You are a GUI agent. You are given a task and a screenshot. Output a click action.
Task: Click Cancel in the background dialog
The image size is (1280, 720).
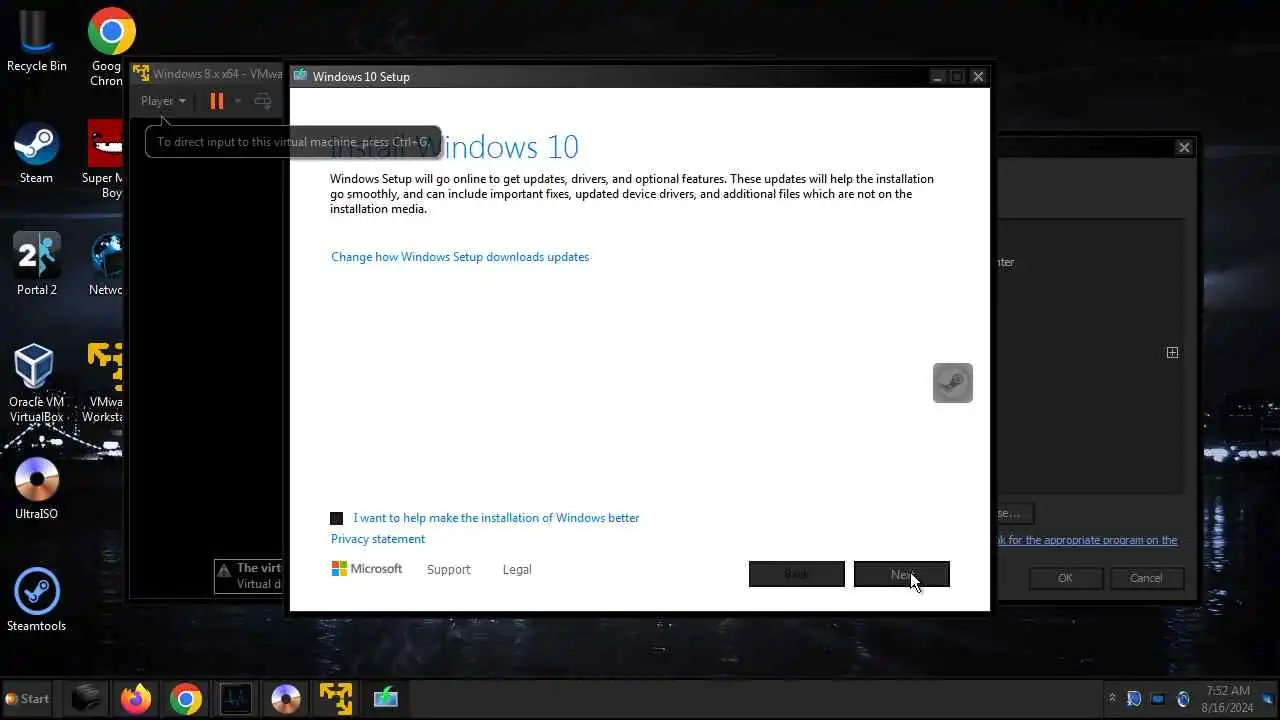(x=1146, y=578)
